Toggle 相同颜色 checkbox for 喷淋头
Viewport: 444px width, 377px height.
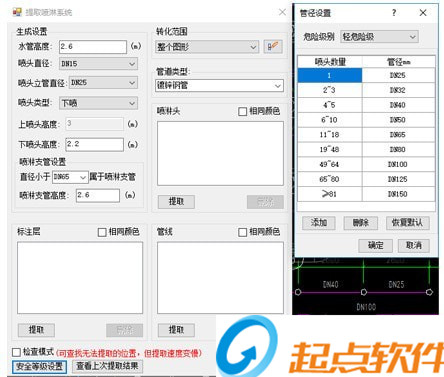point(242,111)
